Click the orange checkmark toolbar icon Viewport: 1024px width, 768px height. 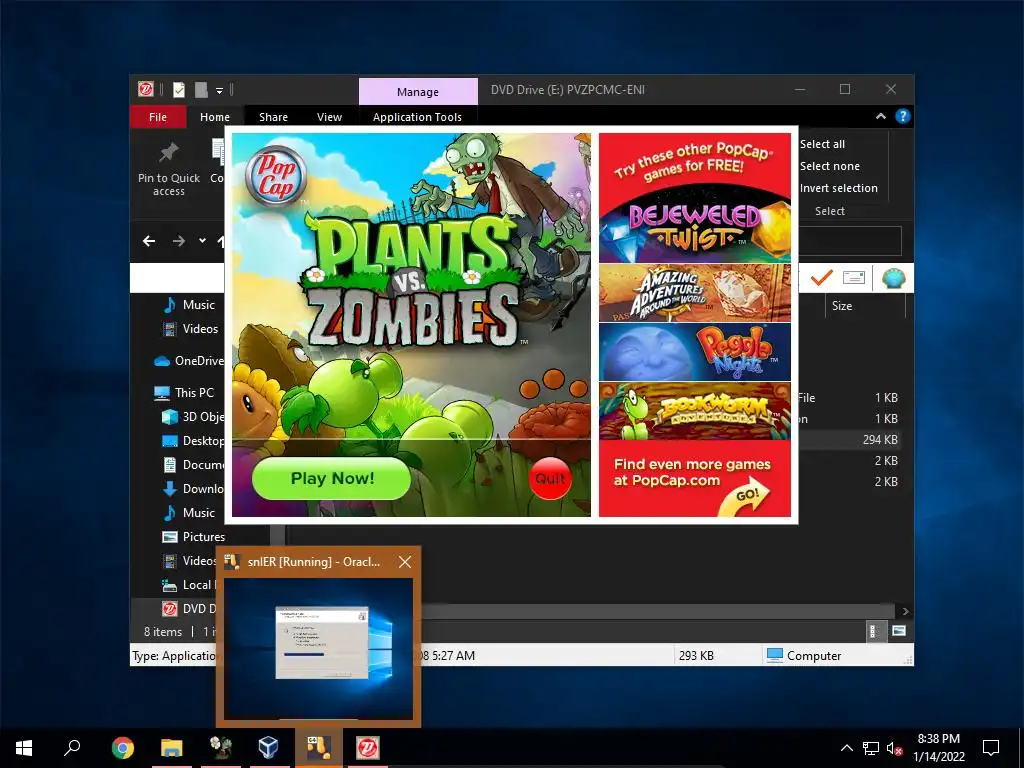(x=822, y=278)
